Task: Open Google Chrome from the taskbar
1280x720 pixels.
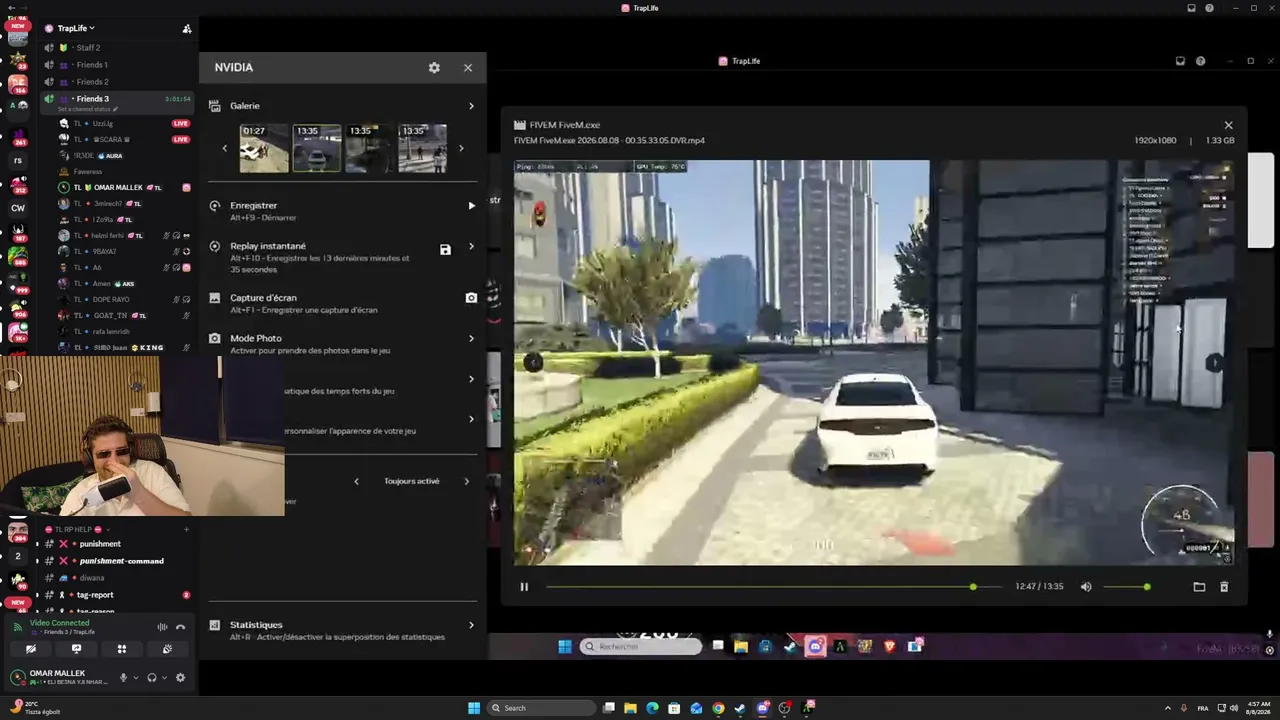Action: 718,708
